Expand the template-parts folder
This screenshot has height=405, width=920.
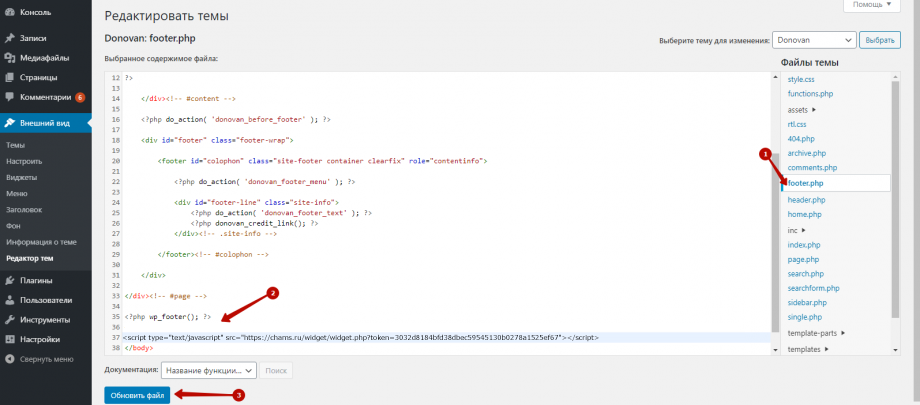tap(817, 333)
